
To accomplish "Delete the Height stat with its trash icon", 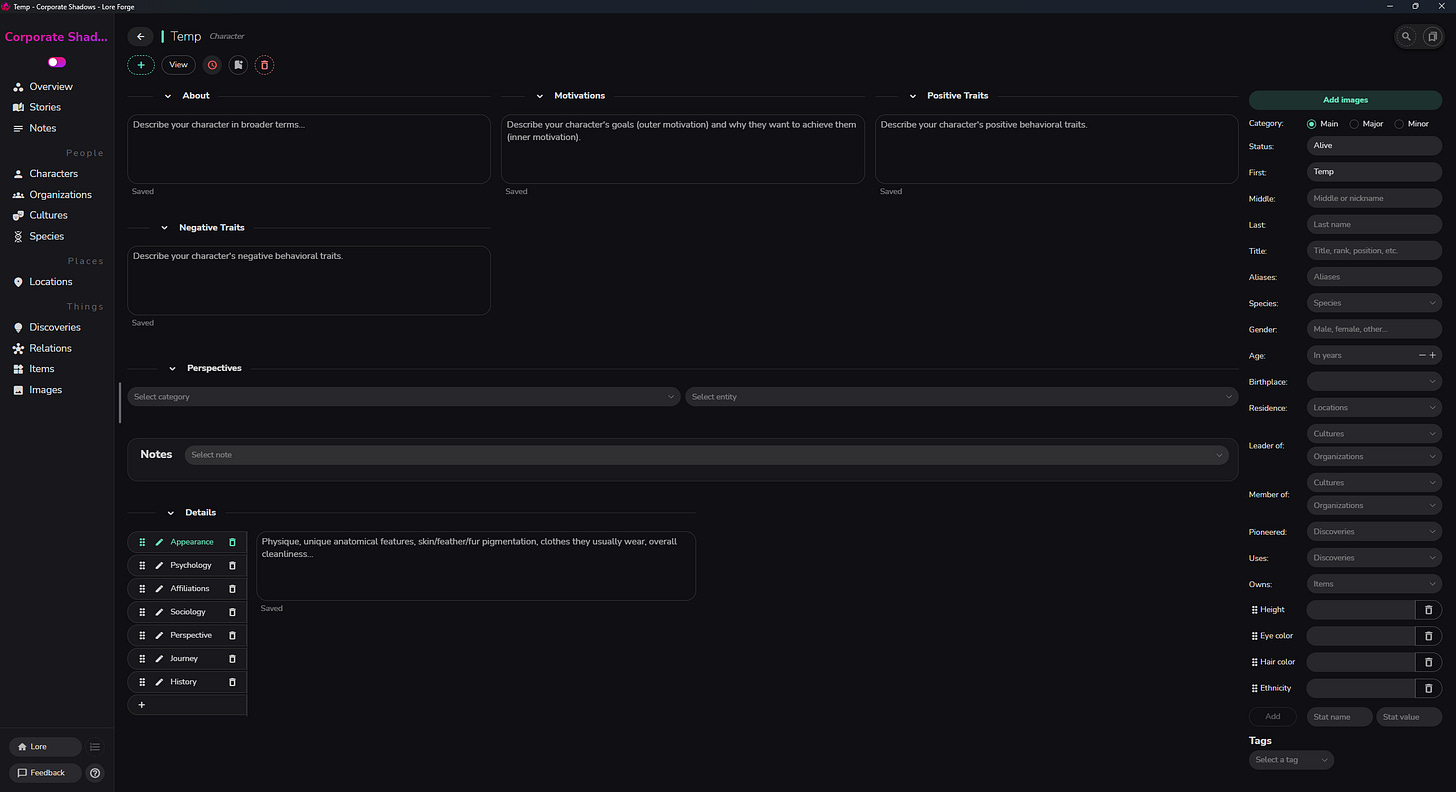I will (x=1428, y=610).
